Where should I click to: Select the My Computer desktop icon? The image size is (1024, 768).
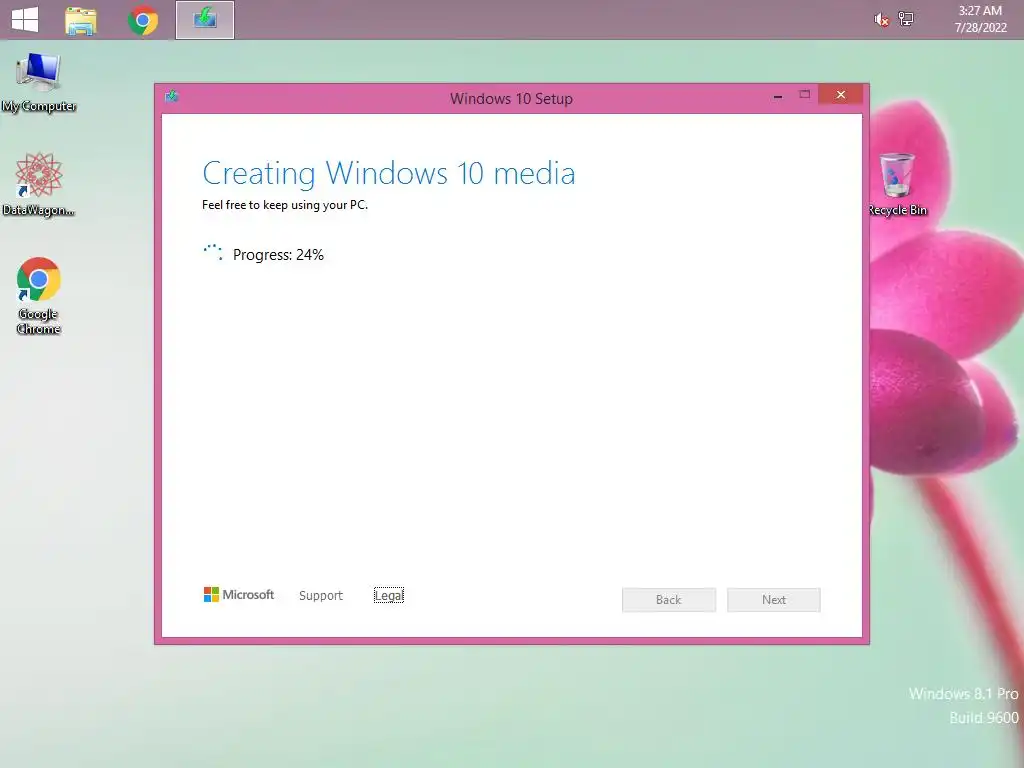point(39,84)
